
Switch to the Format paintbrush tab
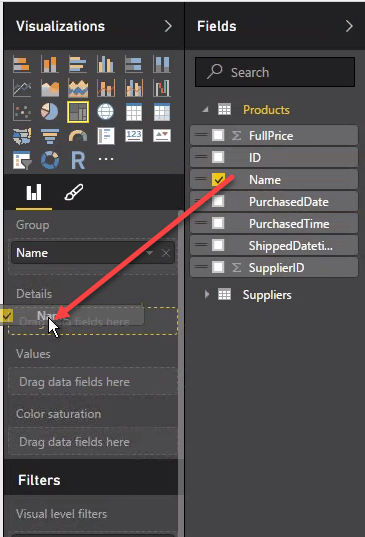pos(74,192)
